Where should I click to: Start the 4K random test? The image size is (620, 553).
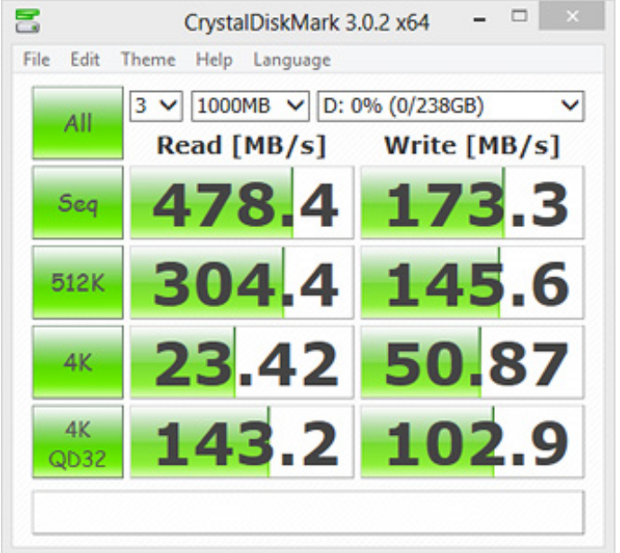point(77,361)
